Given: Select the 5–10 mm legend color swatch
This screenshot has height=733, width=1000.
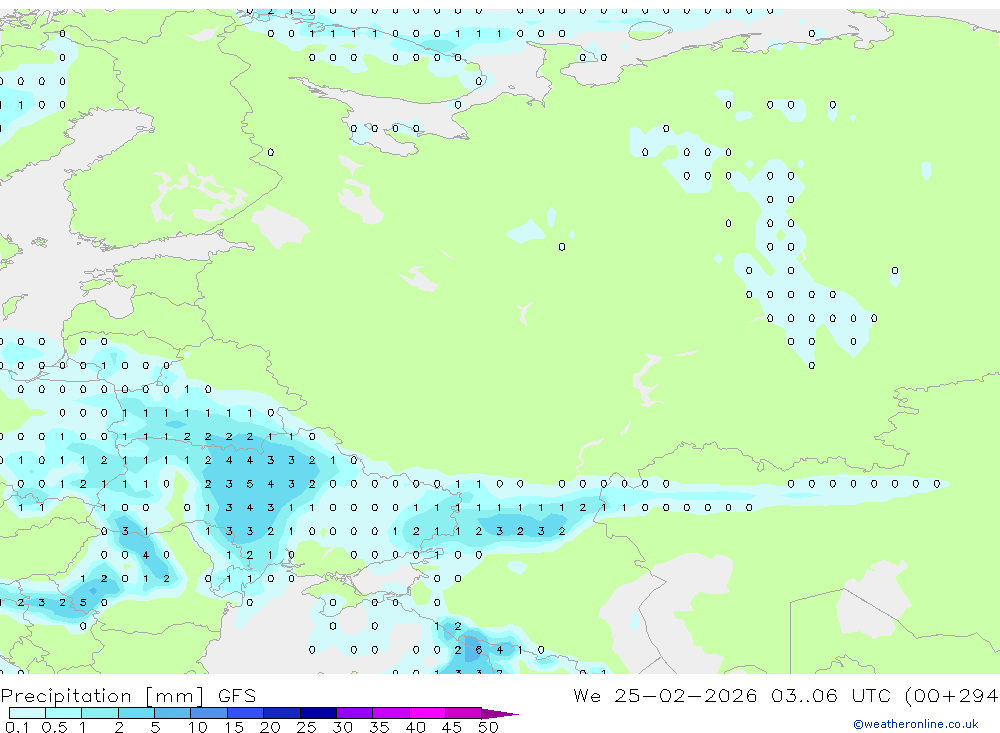Looking at the screenshot, I should (x=173, y=713).
